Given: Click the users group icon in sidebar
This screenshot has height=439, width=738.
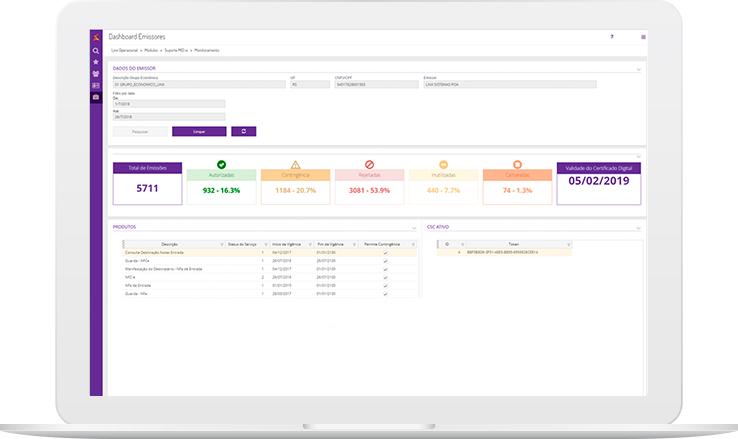Looking at the screenshot, I should [x=96, y=74].
